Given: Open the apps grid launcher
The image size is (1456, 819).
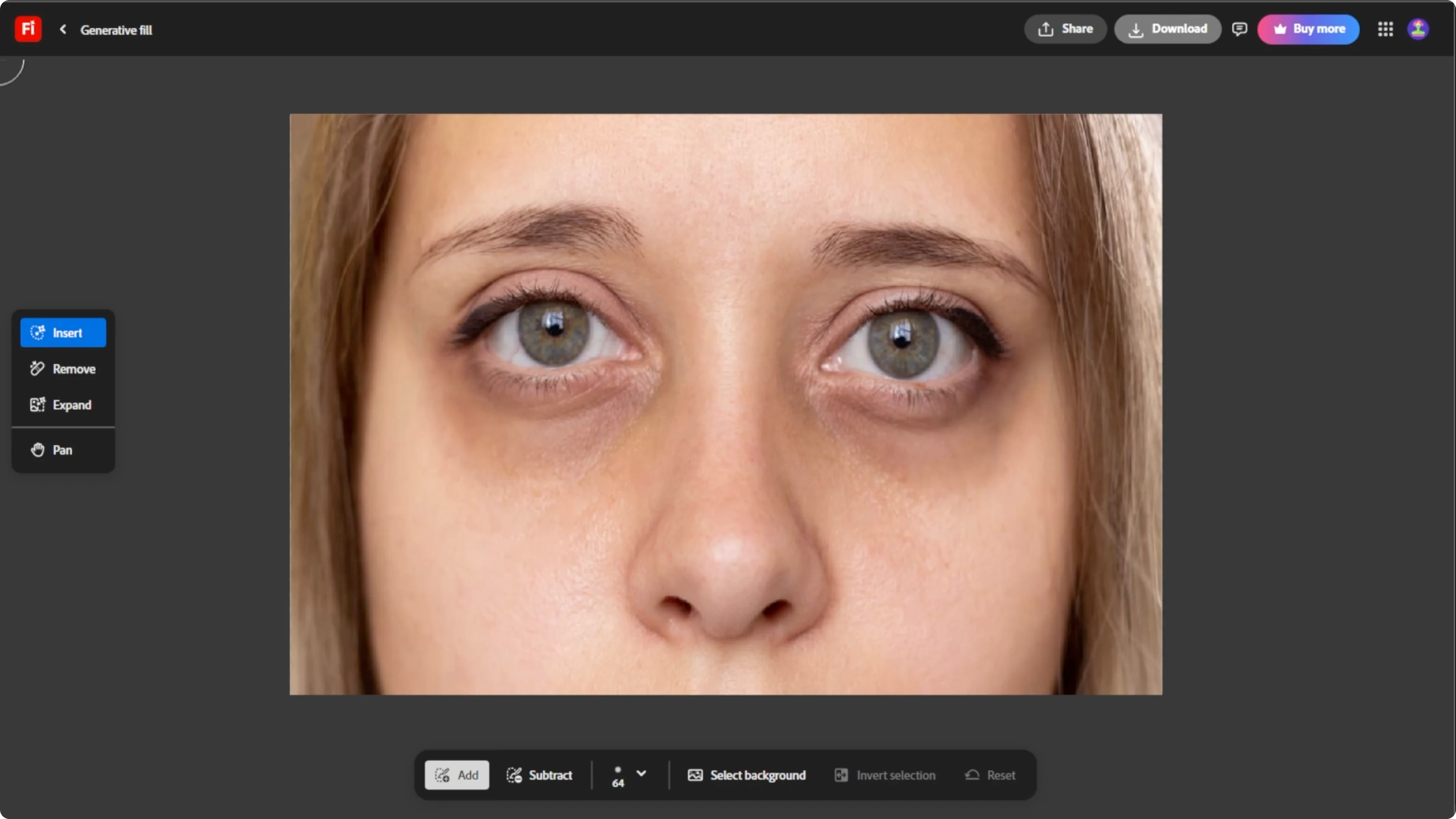Looking at the screenshot, I should (1385, 29).
